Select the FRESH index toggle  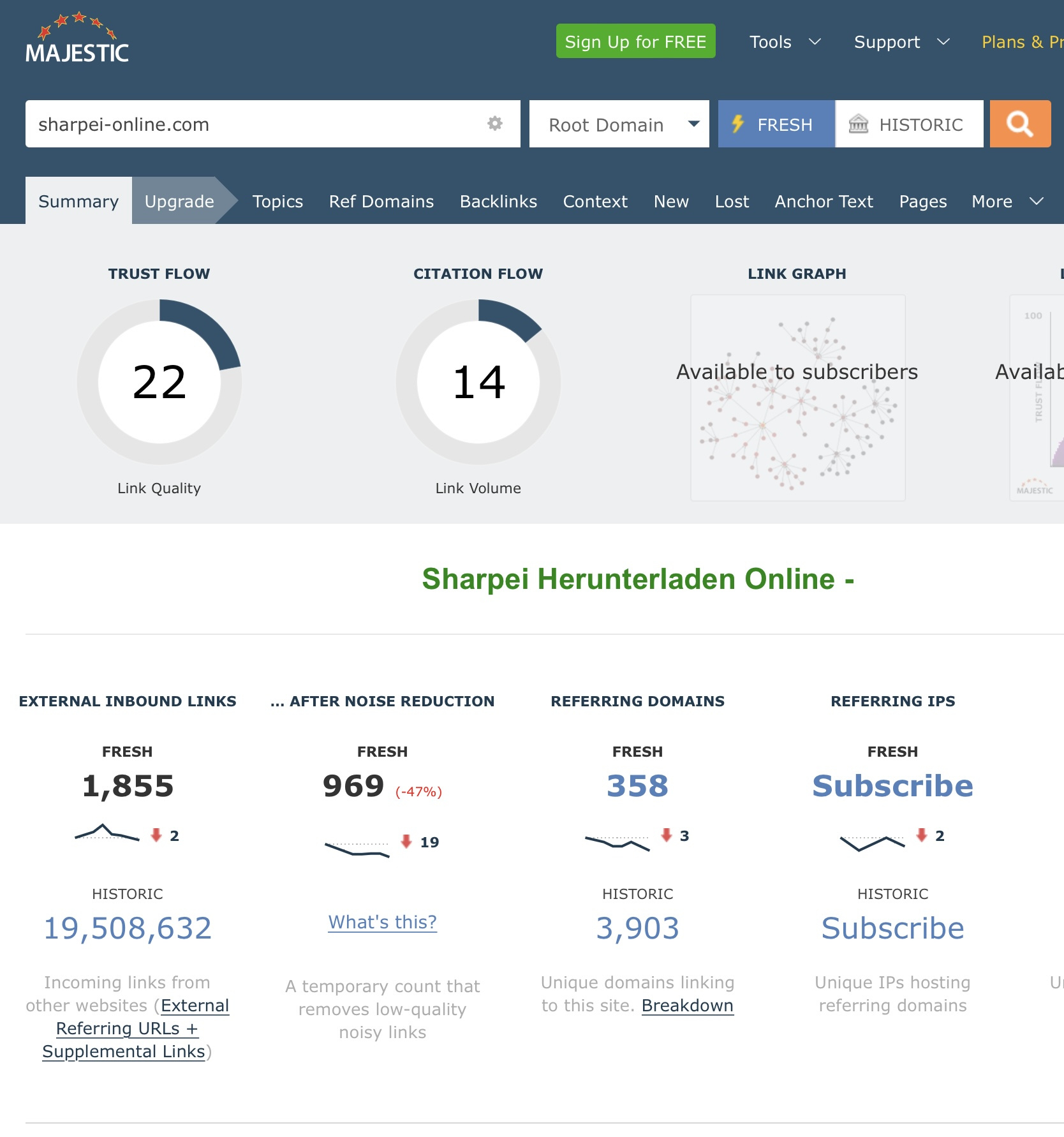[x=776, y=124]
